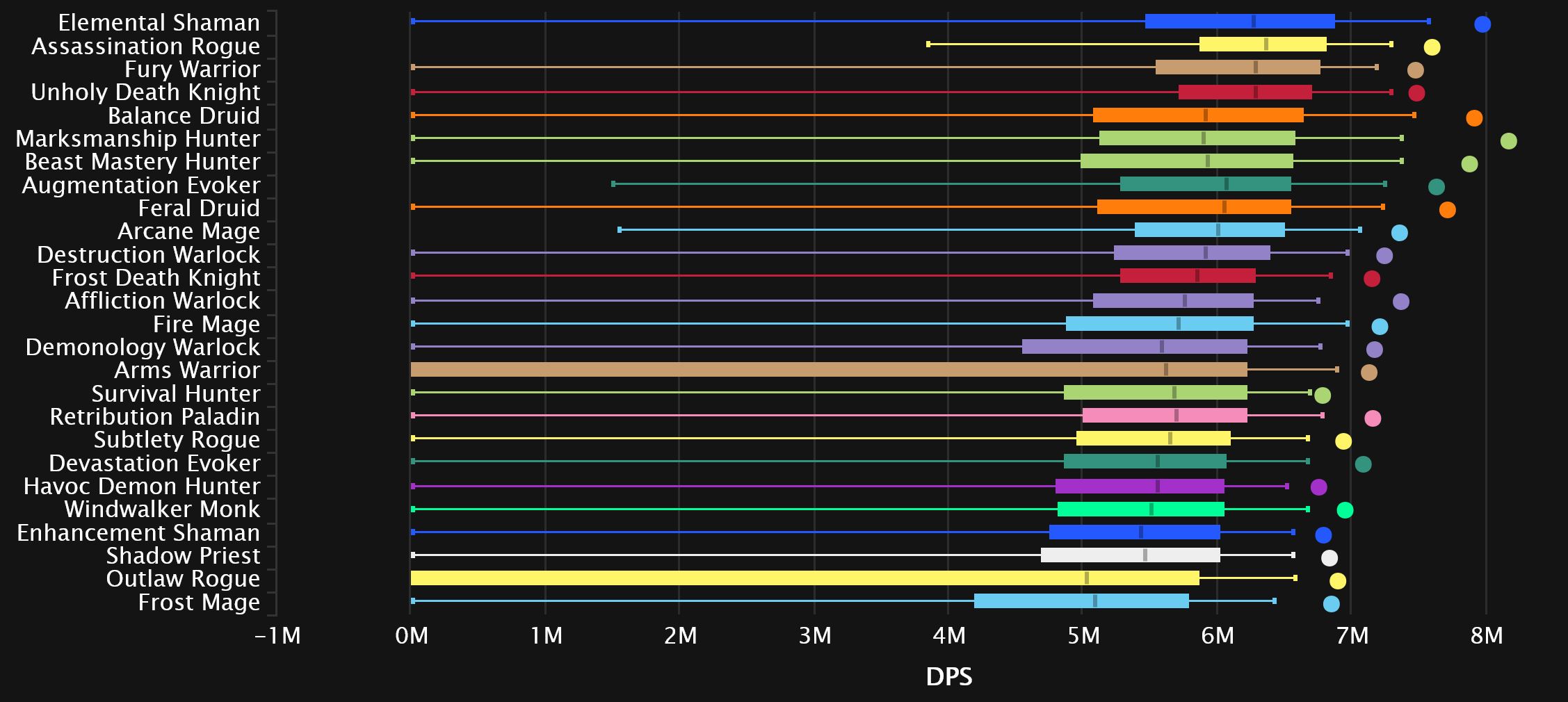
Task: Click the Elemental Shaman blue outlier dot
Action: [1482, 24]
